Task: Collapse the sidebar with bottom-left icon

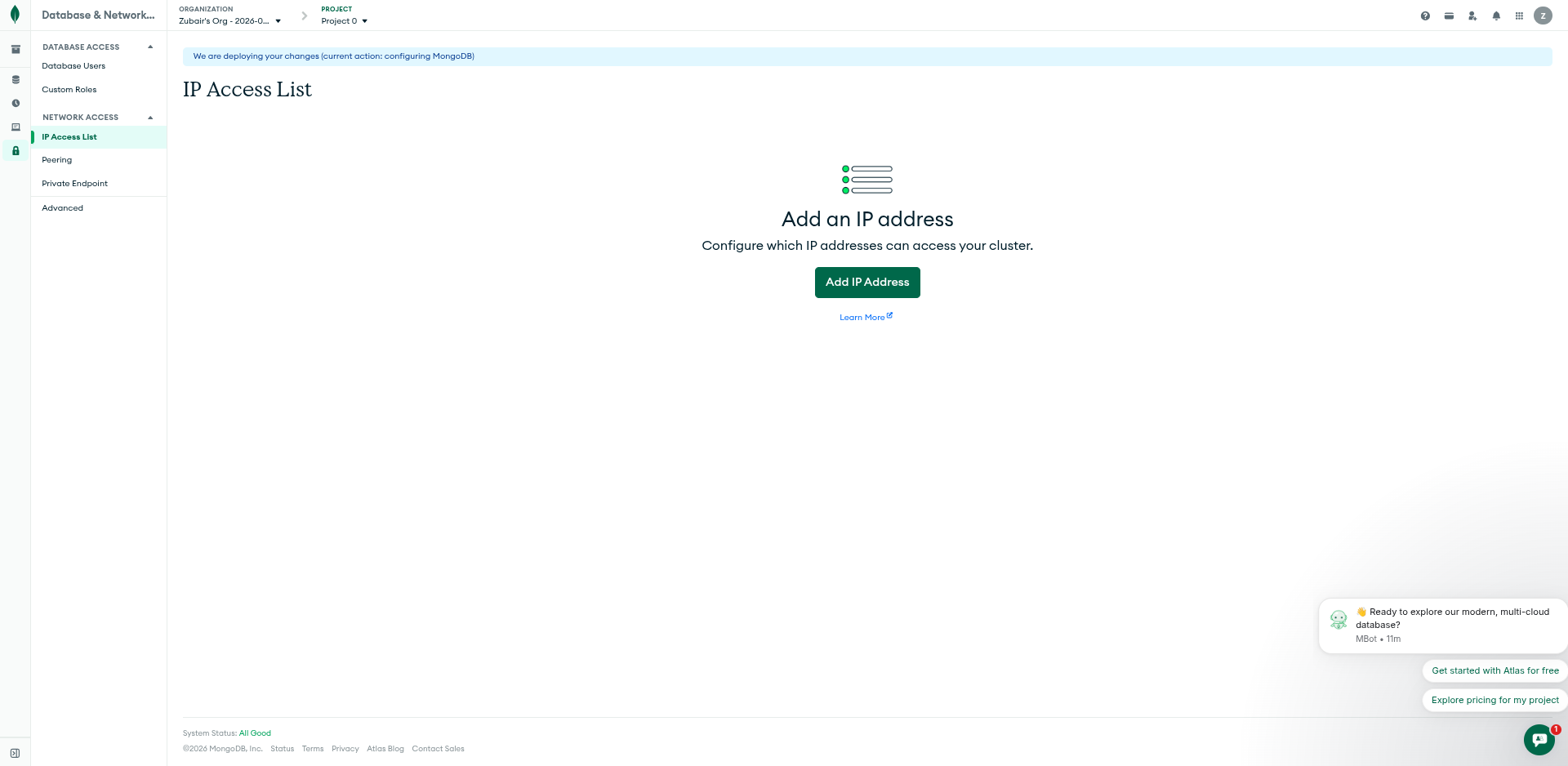Action: 15,753
